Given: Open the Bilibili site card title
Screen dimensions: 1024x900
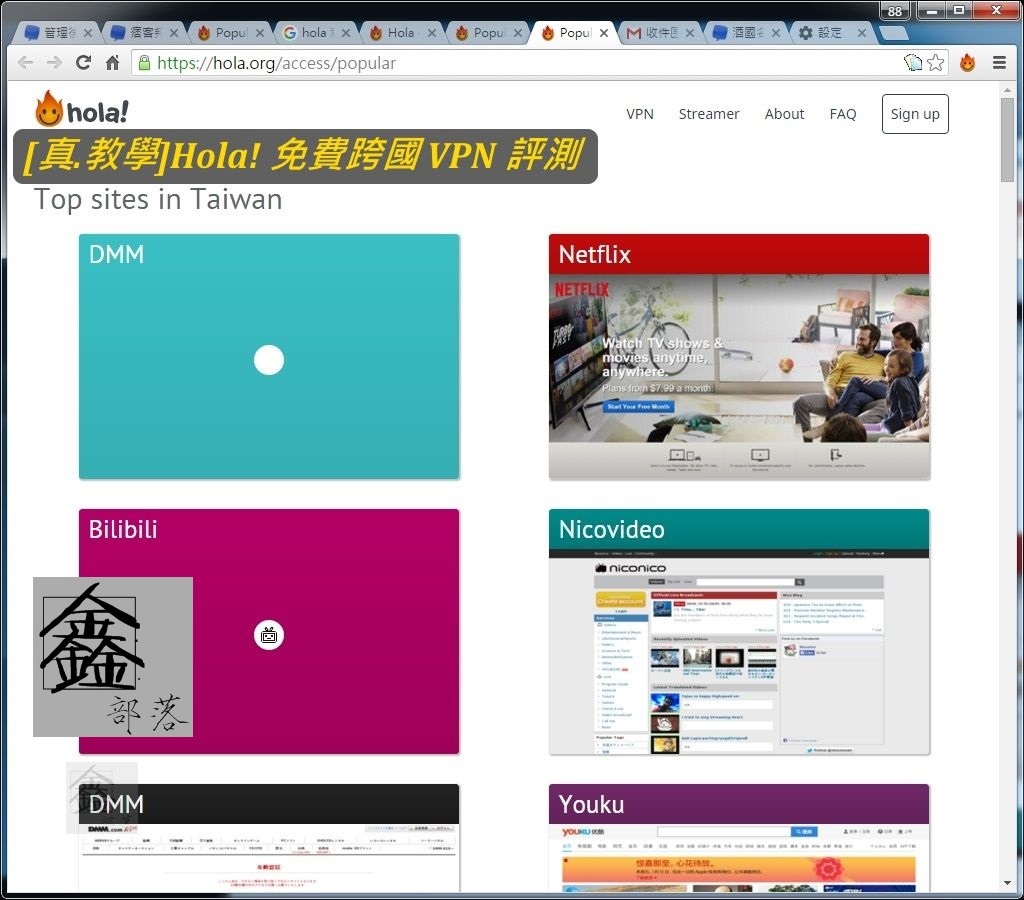Looking at the screenshot, I should (123, 529).
